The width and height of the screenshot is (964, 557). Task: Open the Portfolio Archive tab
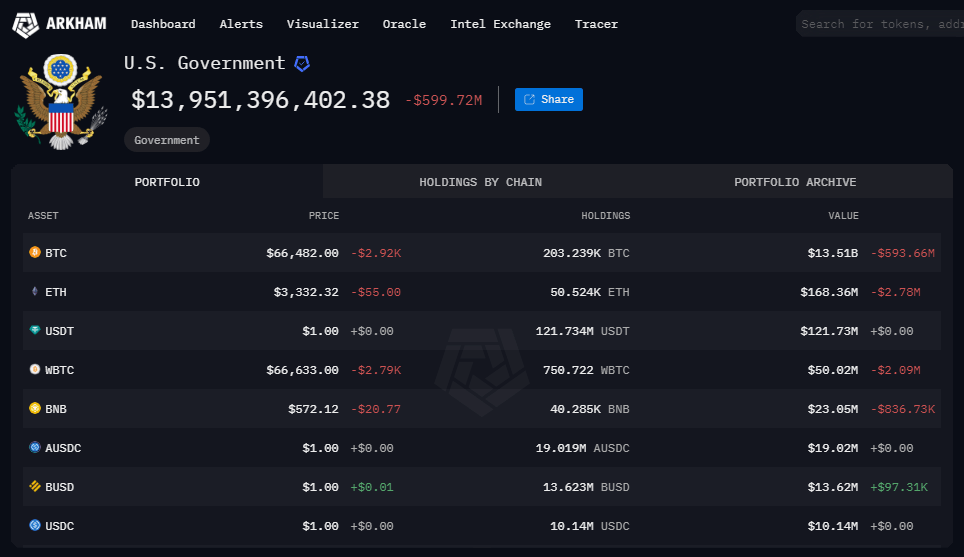795,182
